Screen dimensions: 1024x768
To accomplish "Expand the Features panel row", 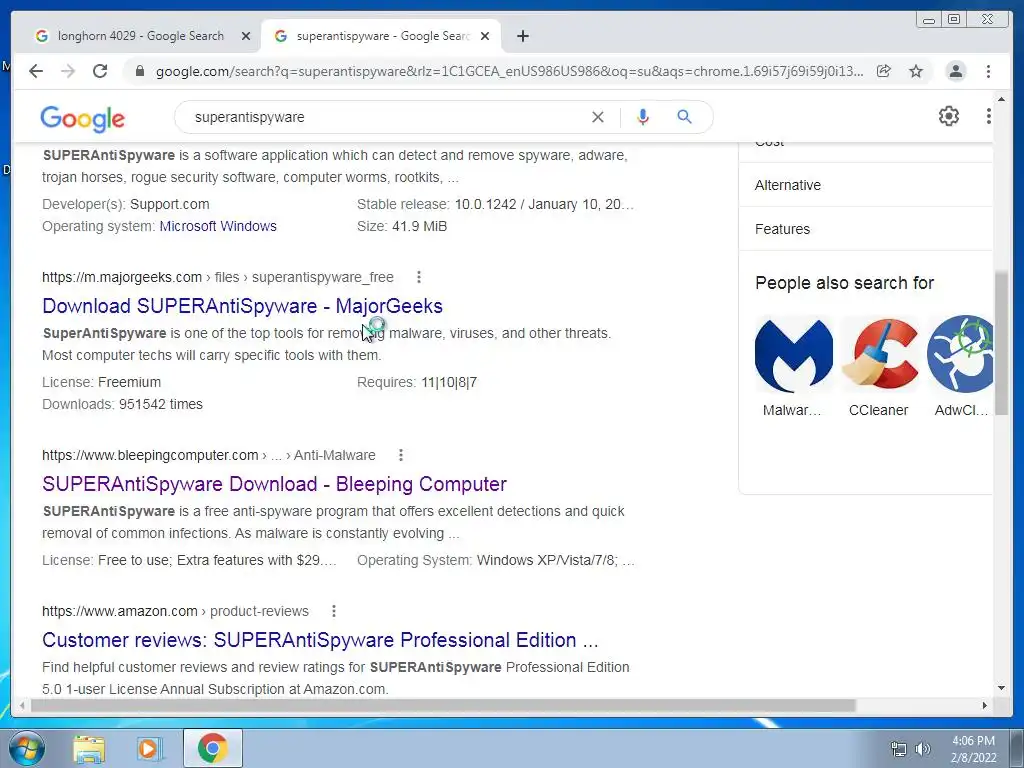I will [x=866, y=229].
